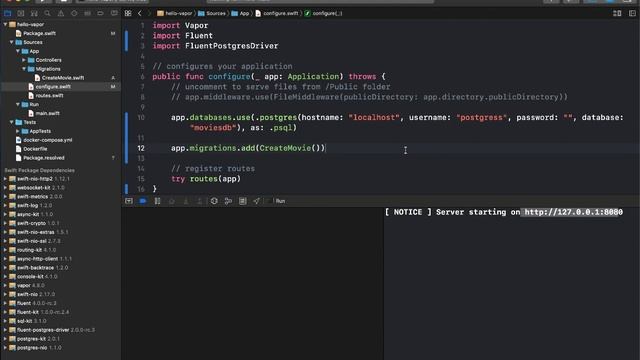Click the CreateMovie() code on line 12

(x=292, y=148)
